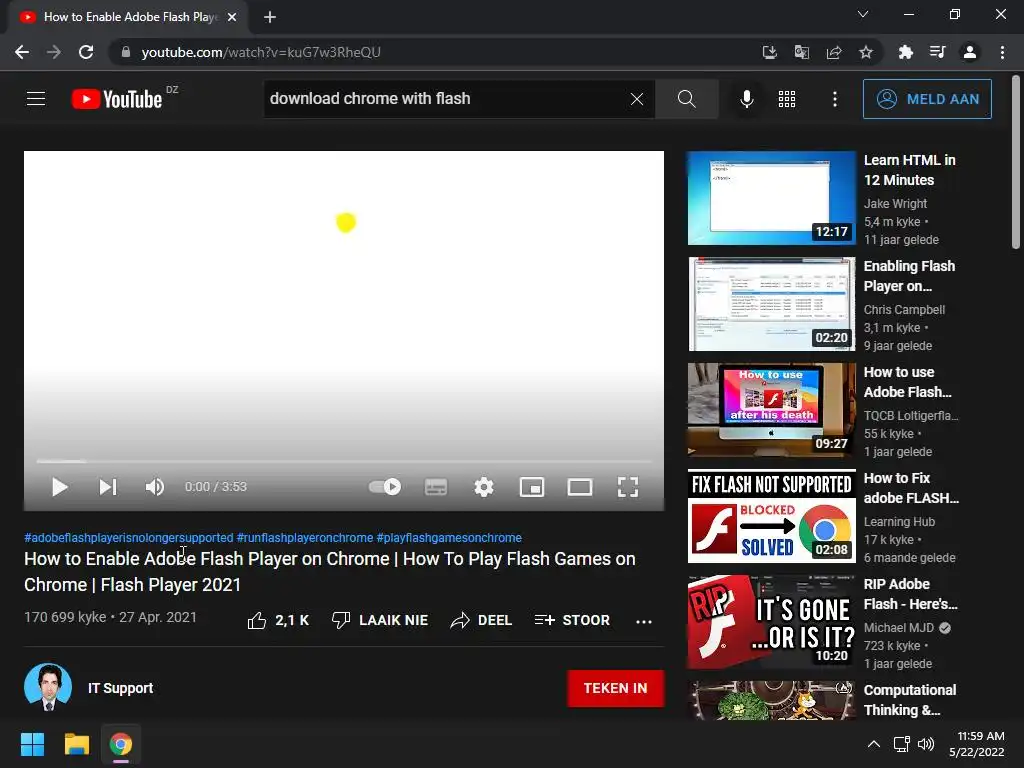Subscribe with the TEKEN IN button
Viewport: 1024px width, 768px height.
point(615,688)
